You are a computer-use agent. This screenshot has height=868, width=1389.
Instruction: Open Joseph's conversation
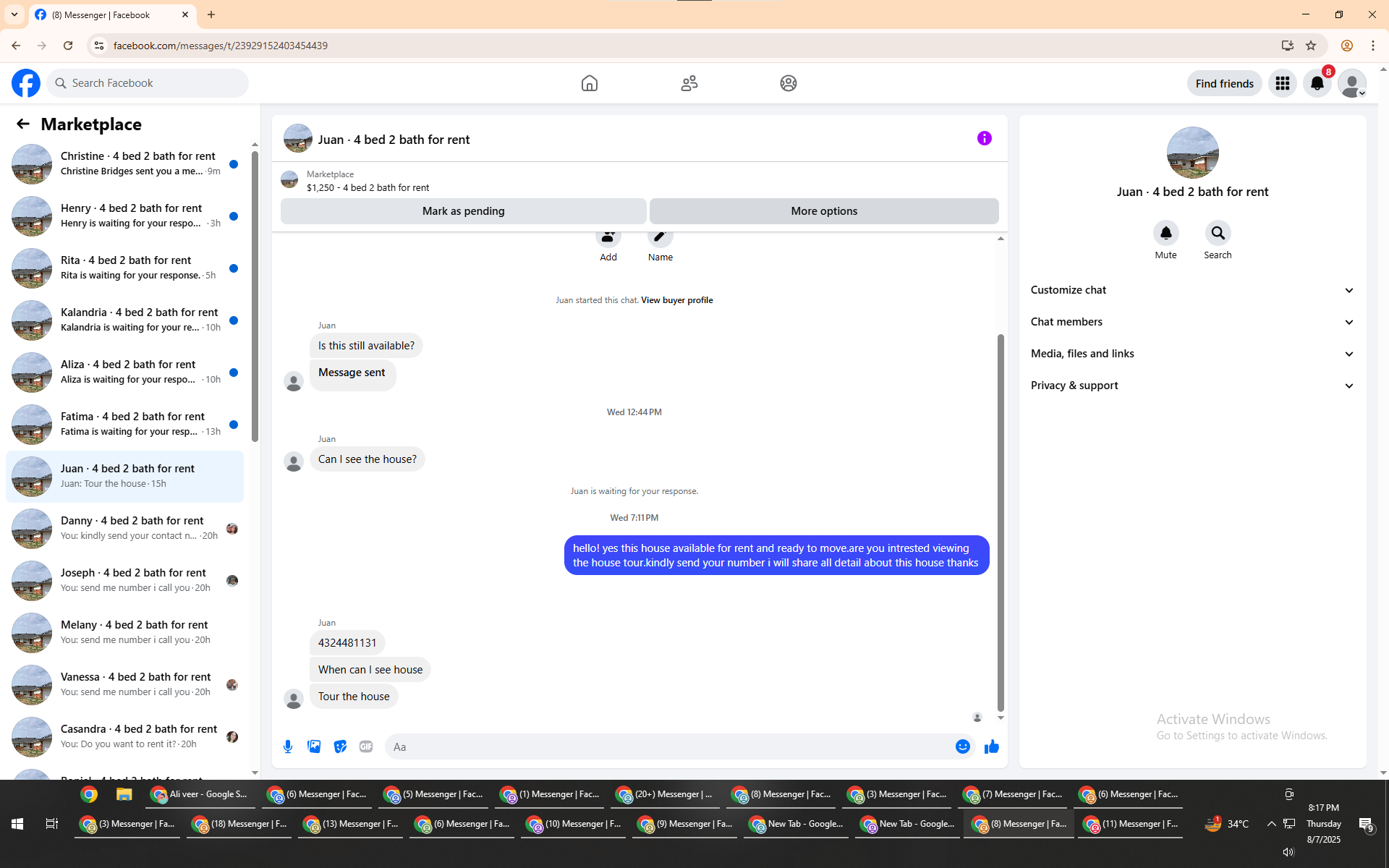pos(124,581)
